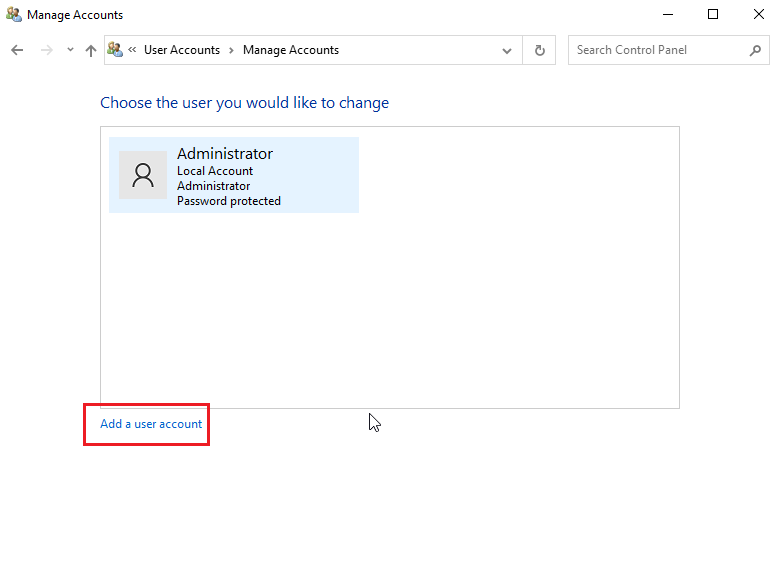779x585 pixels.
Task: Navigate to User Accounts breadcrumb
Action: (182, 50)
